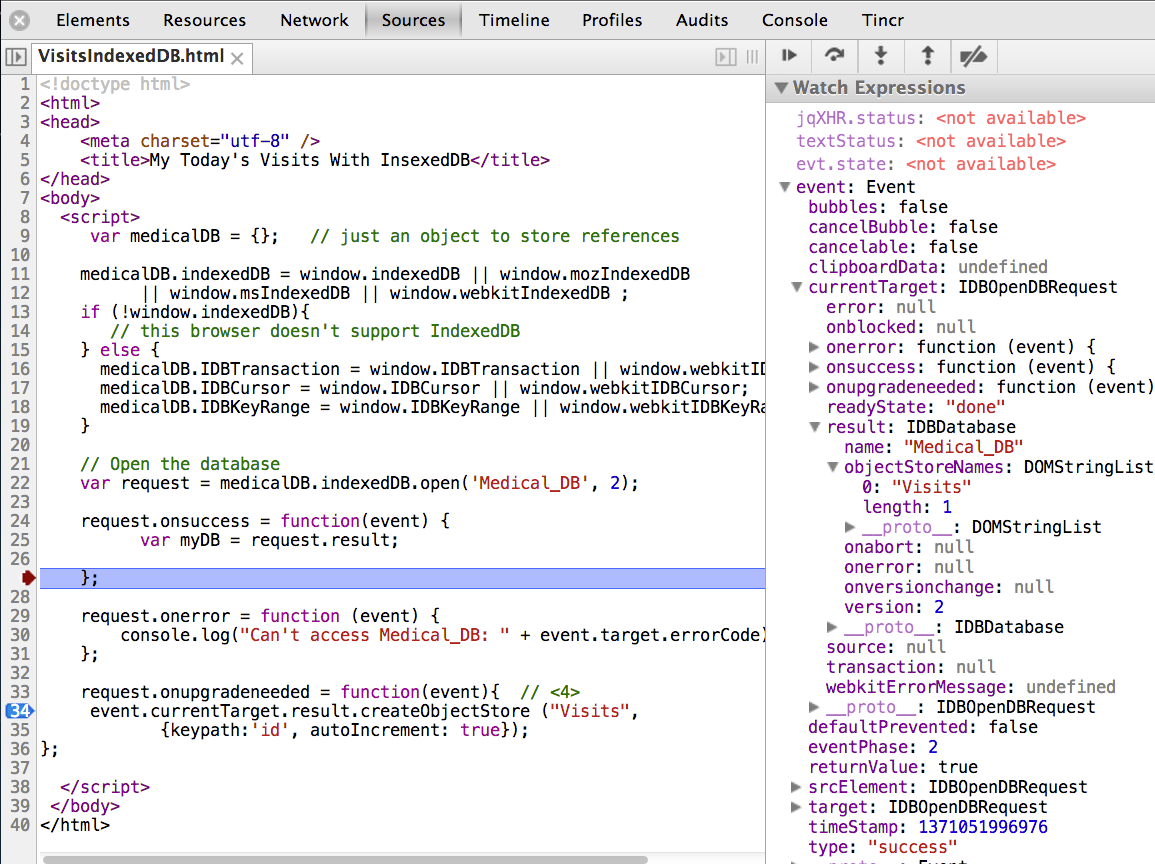Switch to the Network tab

tap(314, 20)
